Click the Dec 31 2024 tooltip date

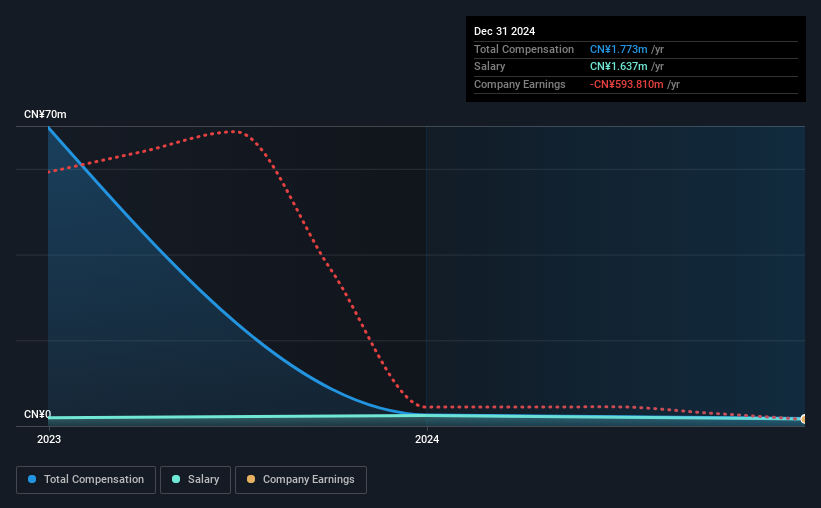point(504,31)
